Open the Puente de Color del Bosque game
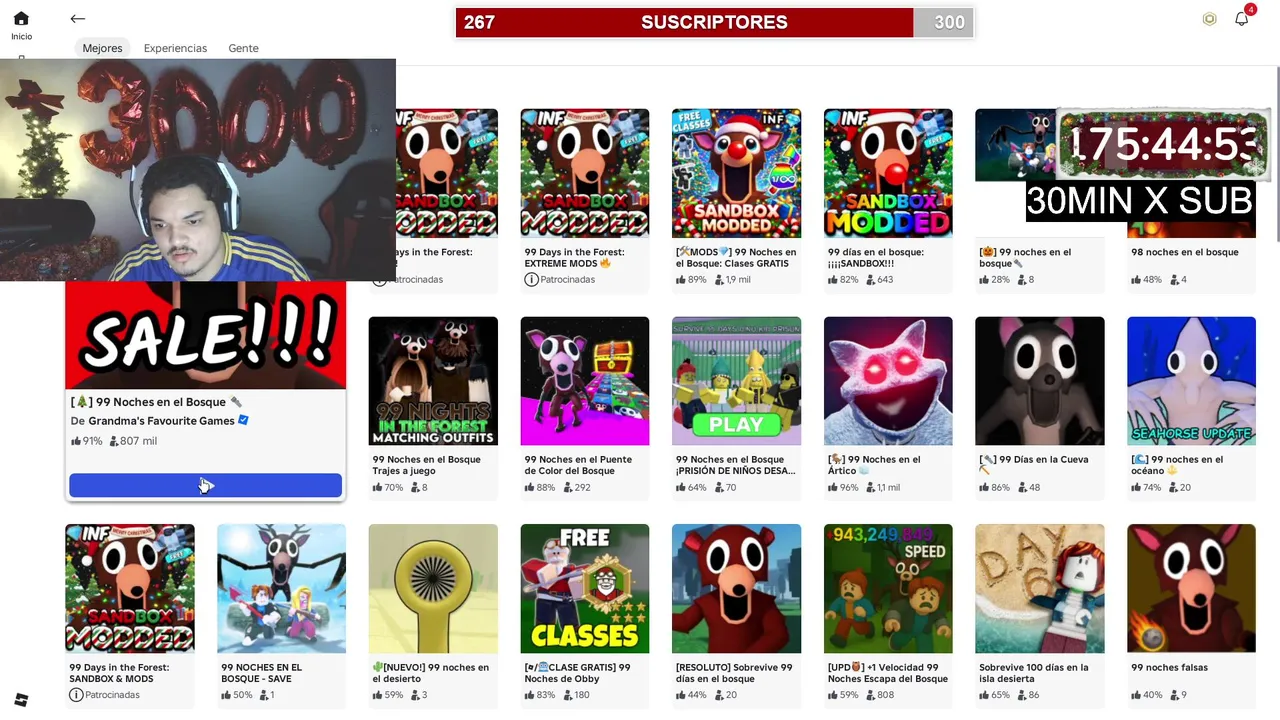The width and height of the screenshot is (1280, 720). pos(585,381)
